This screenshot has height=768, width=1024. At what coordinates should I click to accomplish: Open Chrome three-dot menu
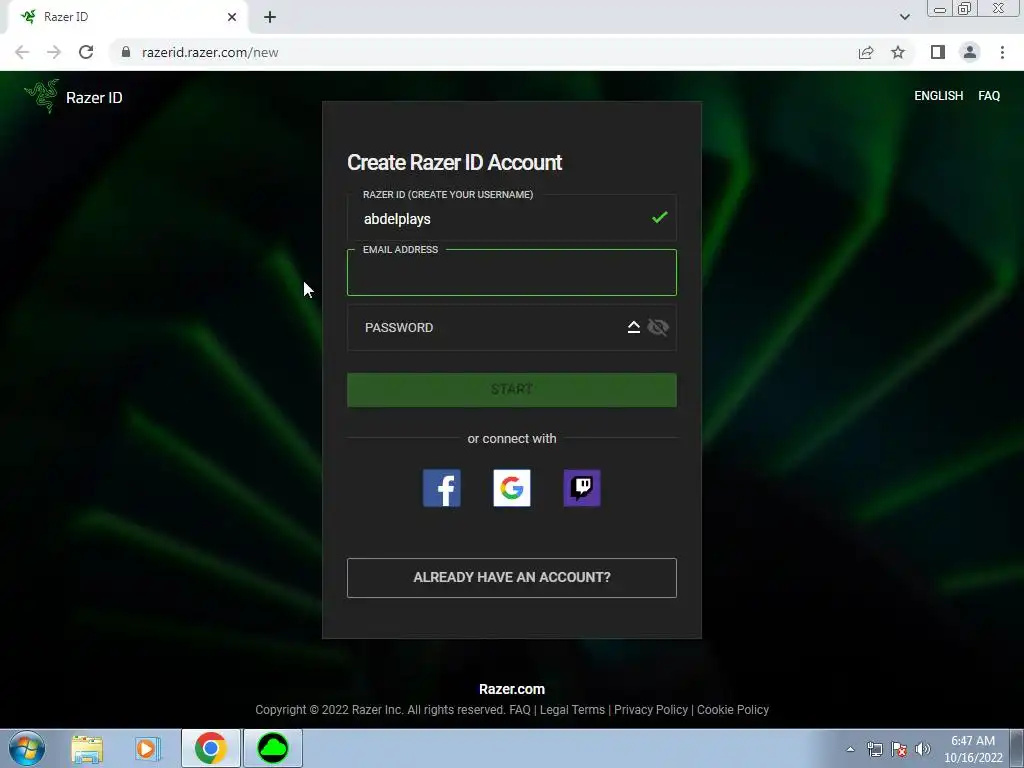(x=1002, y=52)
